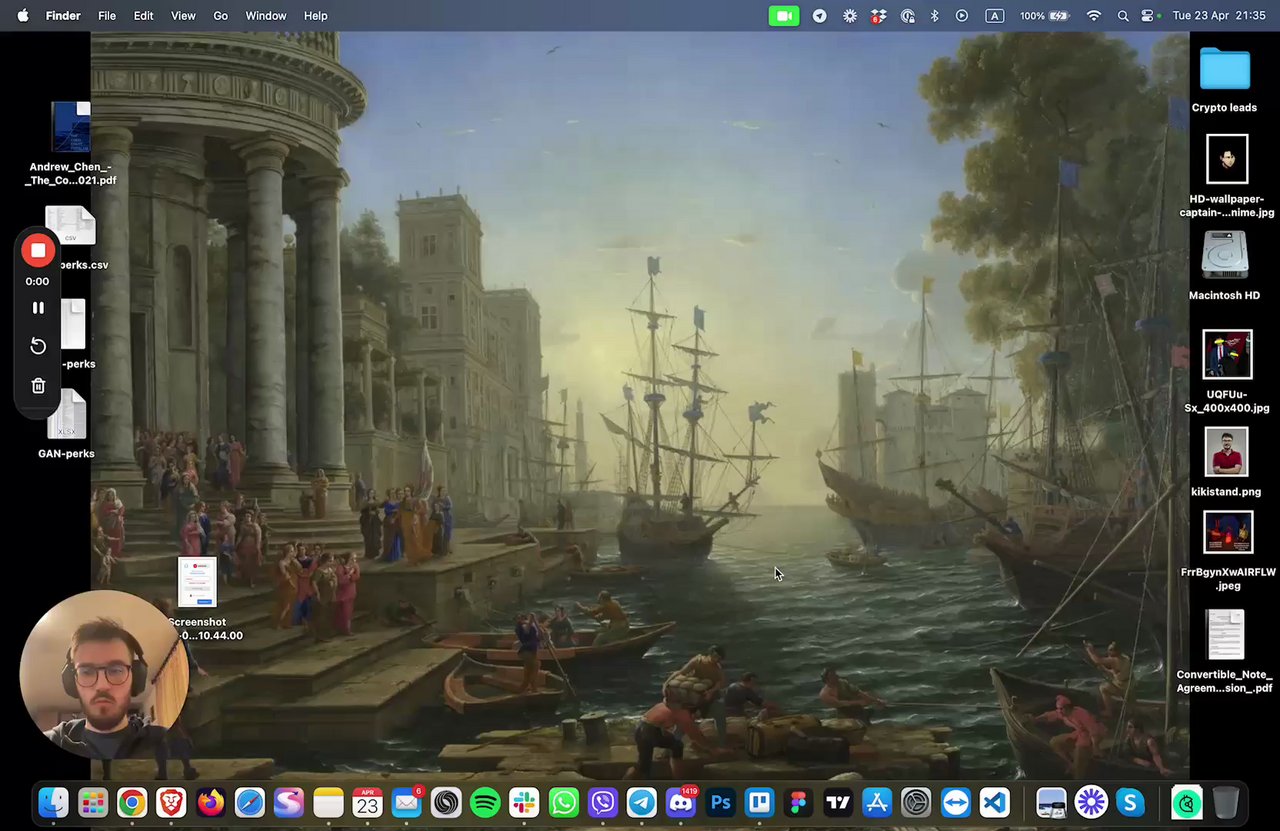This screenshot has width=1280, height=831.
Task: Click the green camera indicator in menu bar
Action: click(x=784, y=16)
